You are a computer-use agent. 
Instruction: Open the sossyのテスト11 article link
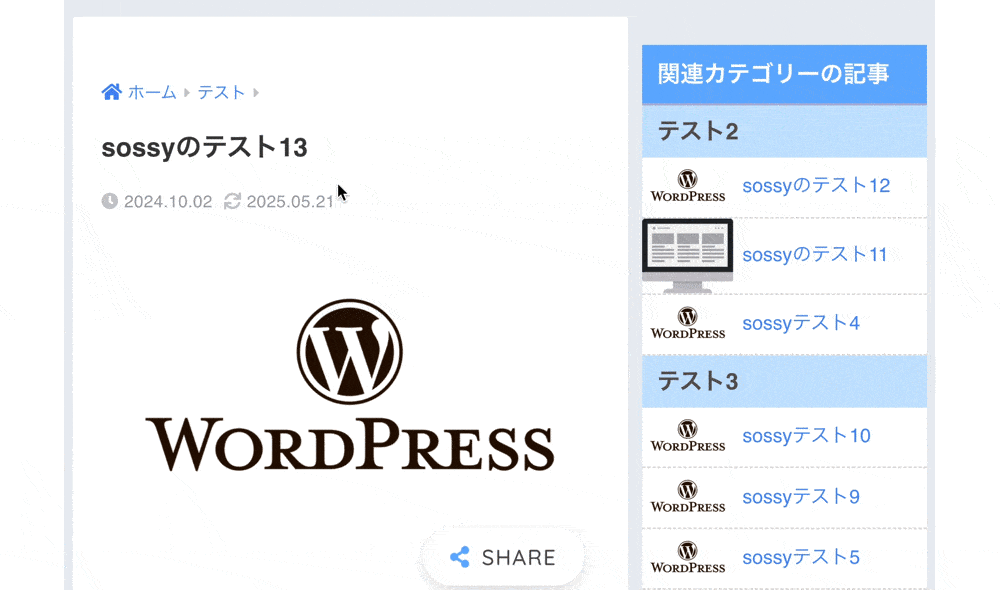814,254
